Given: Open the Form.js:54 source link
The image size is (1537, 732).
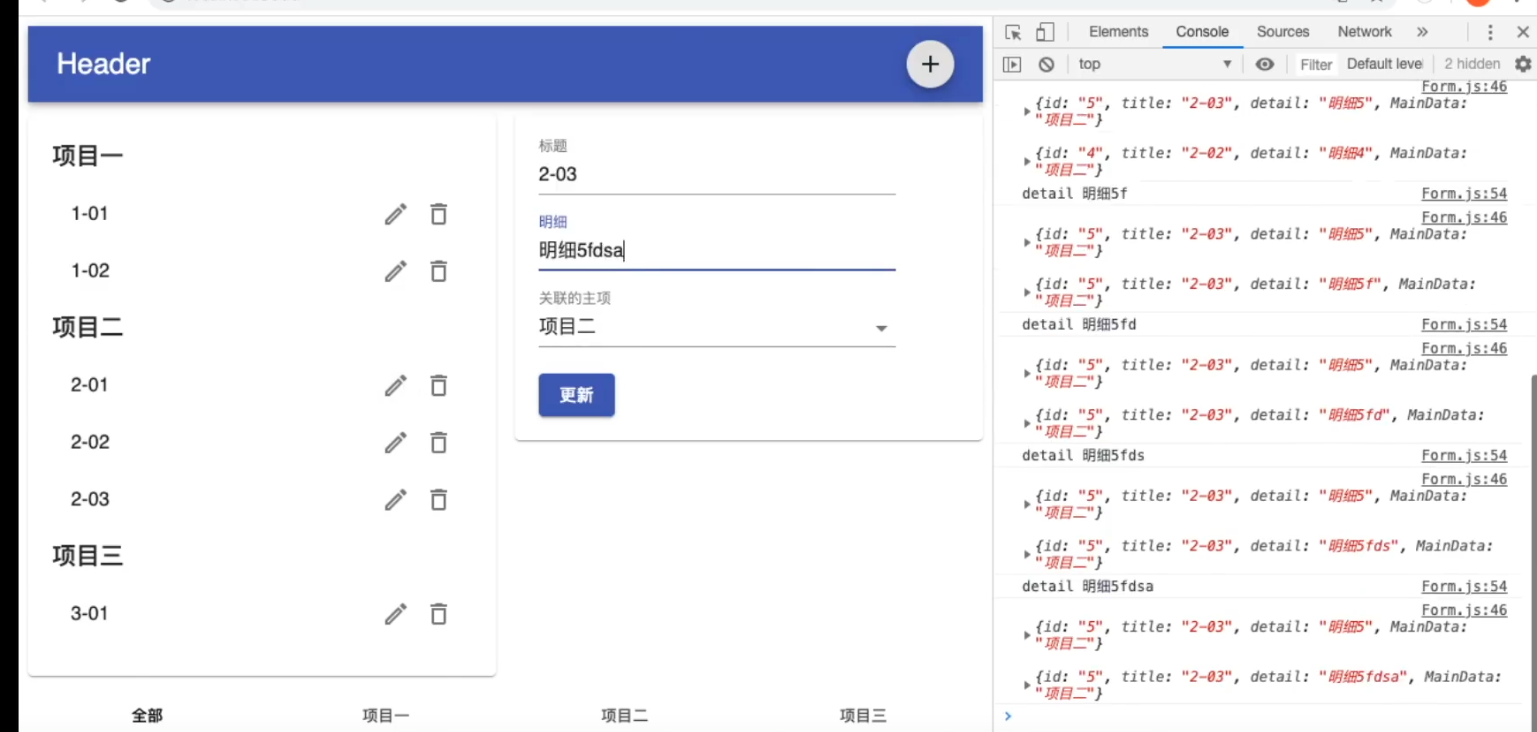Looking at the screenshot, I should pyautogui.click(x=1464, y=193).
